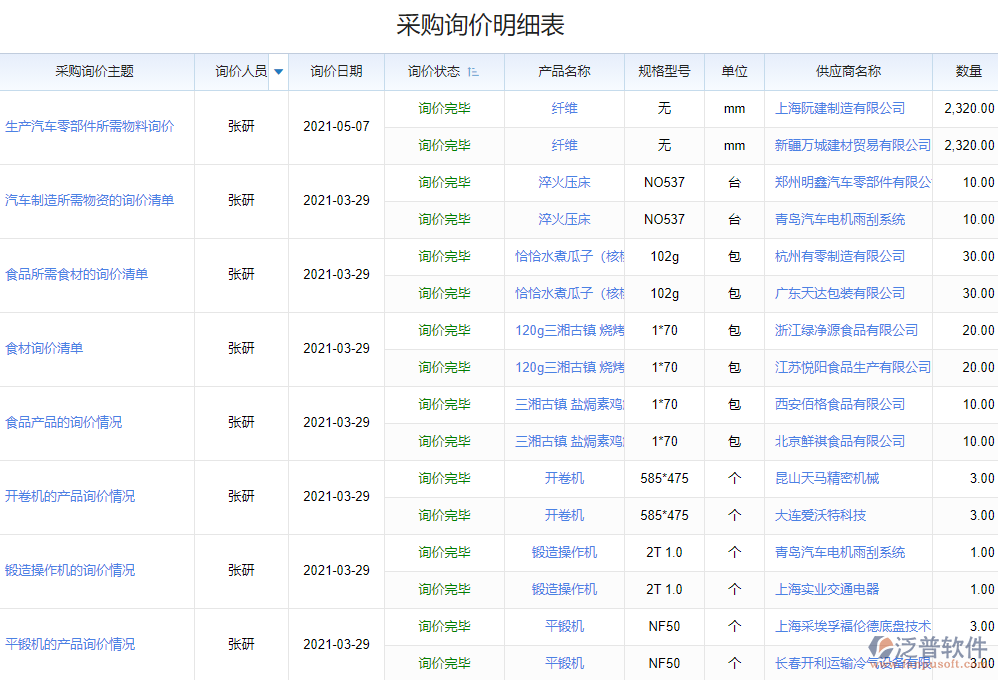Screen dimensions: 998x680
Task: Click supplier 郑州明鑫汽车零部件有限公司
Action: pos(848,182)
